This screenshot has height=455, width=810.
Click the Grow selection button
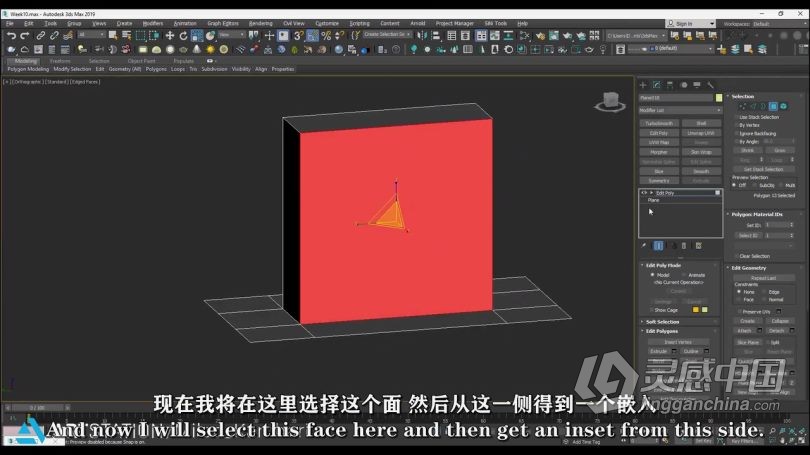tap(780, 150)
